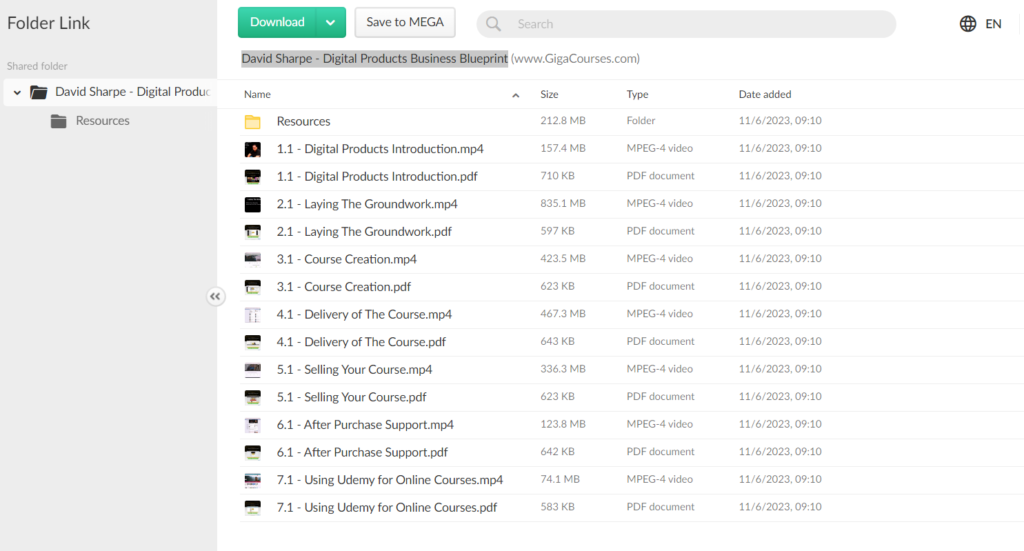Select 5.1 - Selling Your Course.pdf

click(351, 397)
